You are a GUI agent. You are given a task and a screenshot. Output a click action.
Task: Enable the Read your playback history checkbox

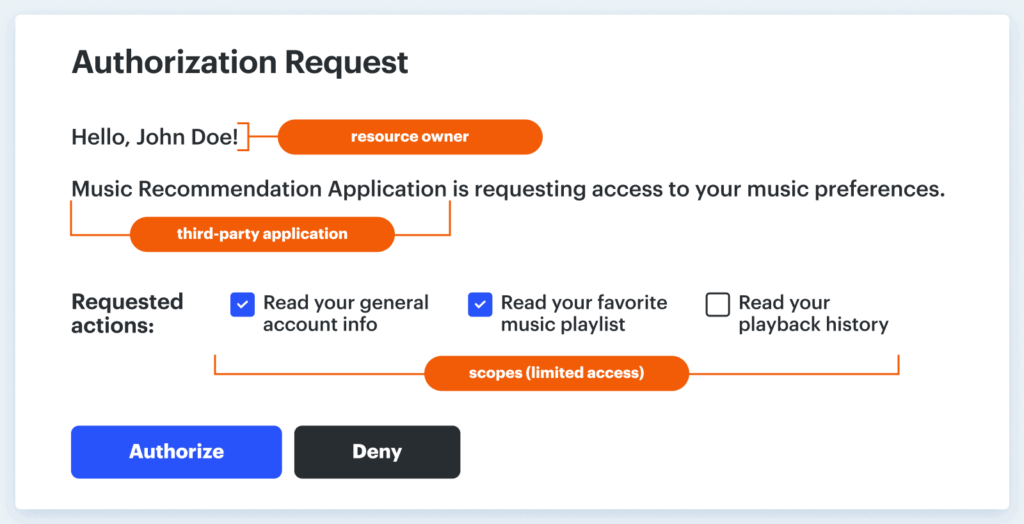pyautogui.click(x=718, y=304)
